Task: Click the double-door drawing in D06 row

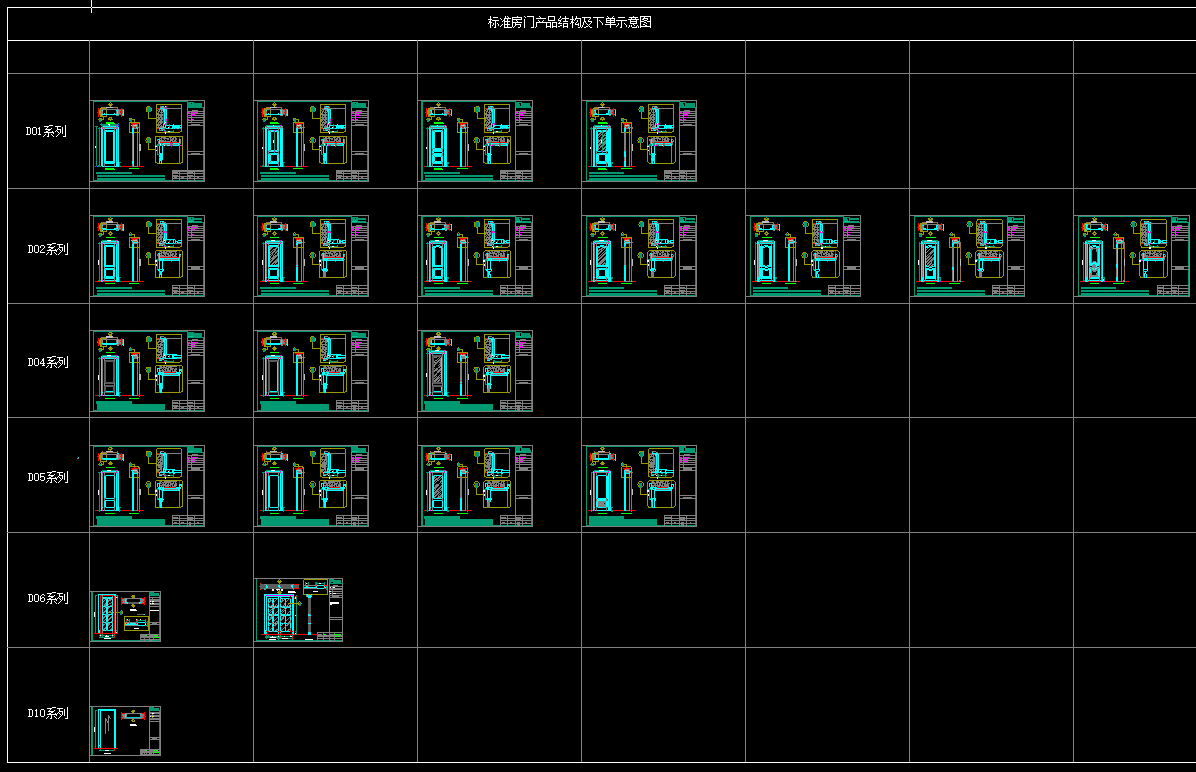Action: click(299, 610)
